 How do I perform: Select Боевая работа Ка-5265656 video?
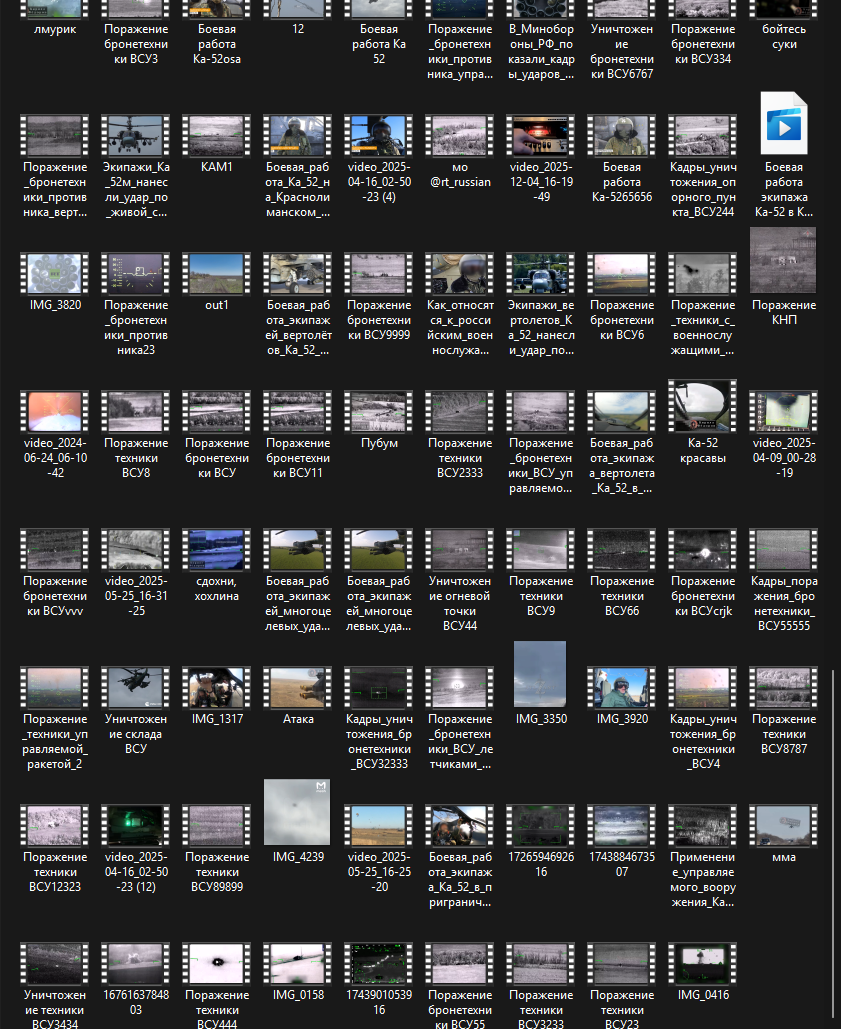coord(622,159)
